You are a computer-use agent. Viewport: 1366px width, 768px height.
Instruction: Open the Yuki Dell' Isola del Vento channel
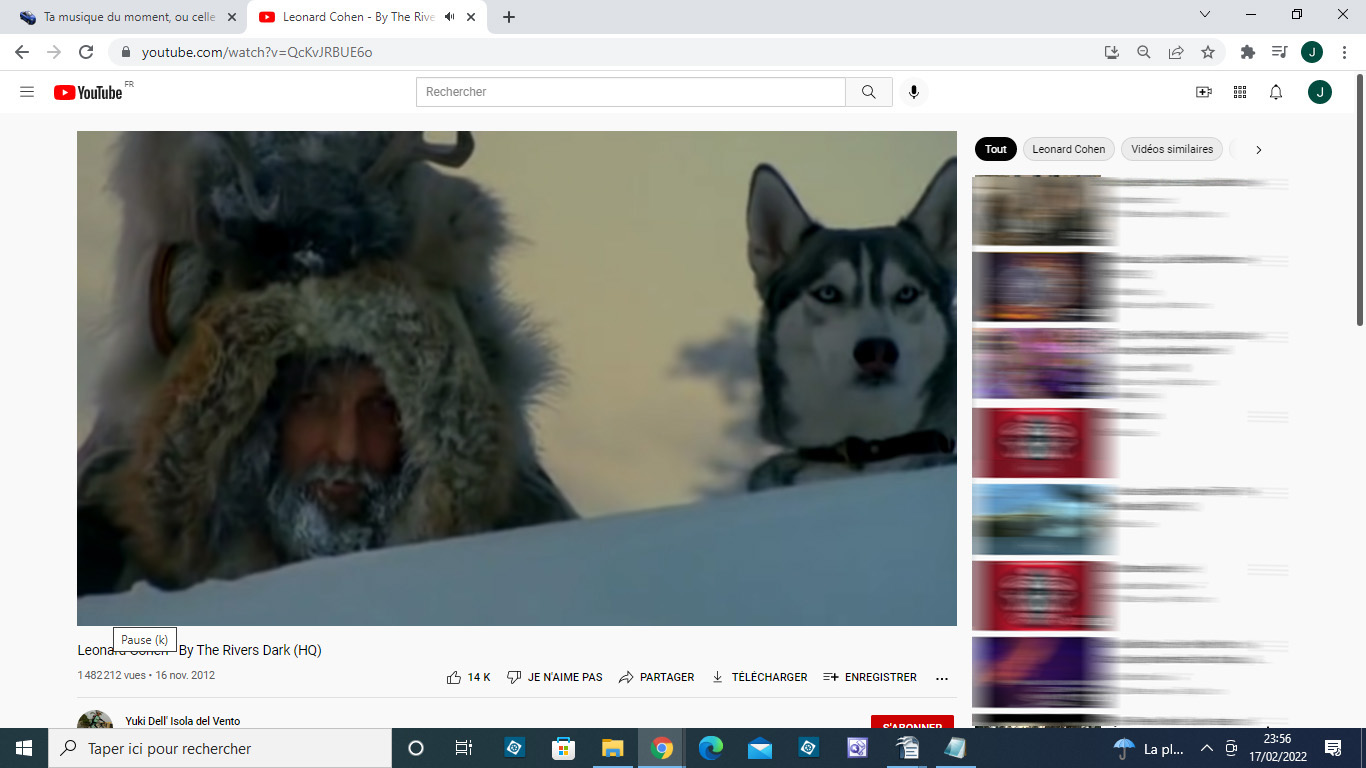click(183, 721)
